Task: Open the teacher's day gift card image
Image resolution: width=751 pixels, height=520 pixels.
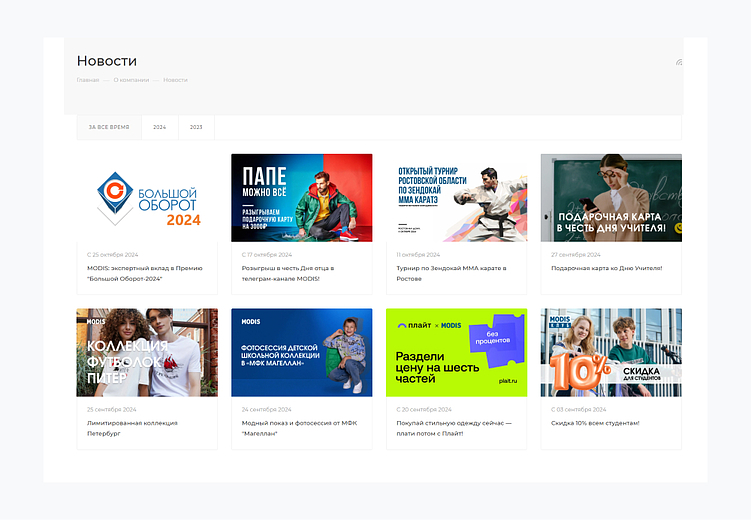Action: tap(611, 198)
